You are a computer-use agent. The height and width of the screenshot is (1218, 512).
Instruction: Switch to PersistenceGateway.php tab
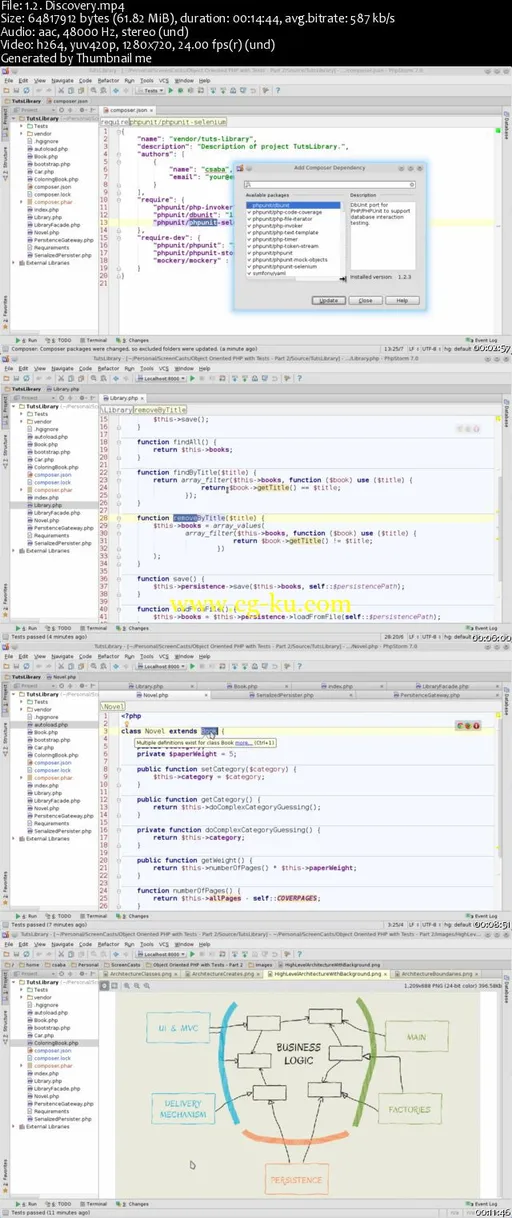click(428, 694)
